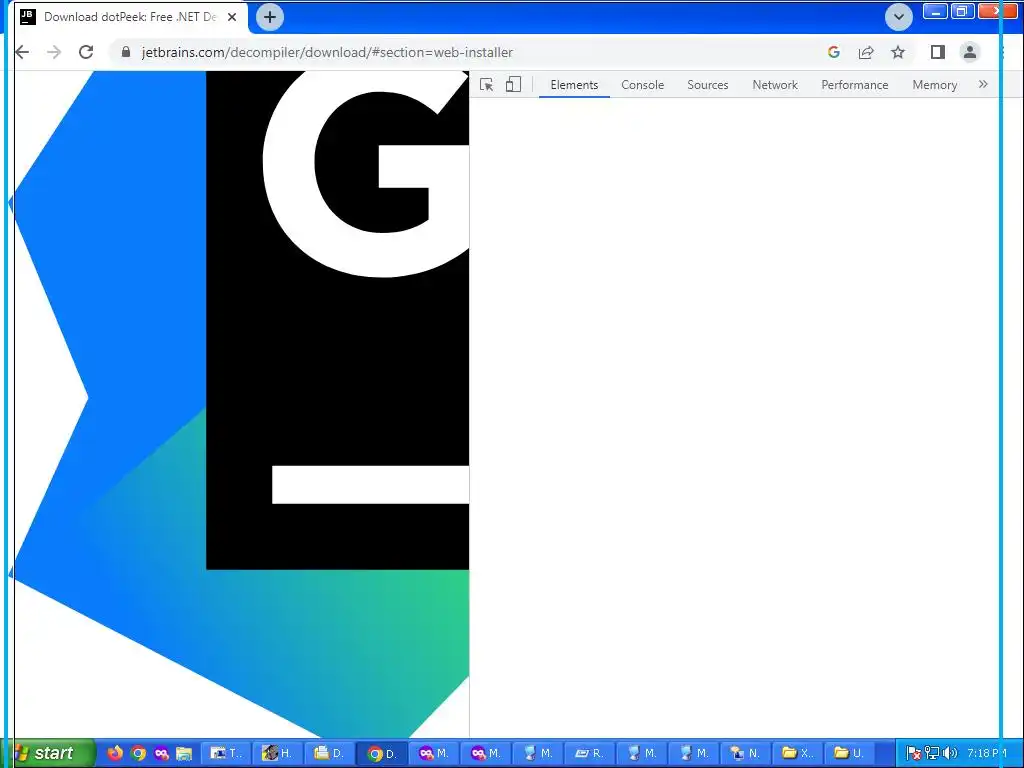Click the browser back arrow
This screenshot has width=1024, height=768.
click(22, 52)
